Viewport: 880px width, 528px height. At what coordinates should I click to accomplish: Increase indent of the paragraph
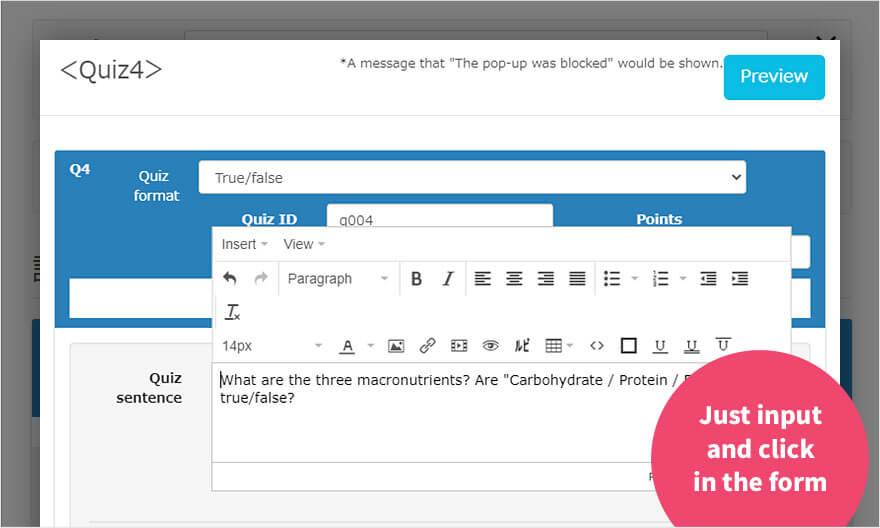pyautogui.click(x=740, y=279)
